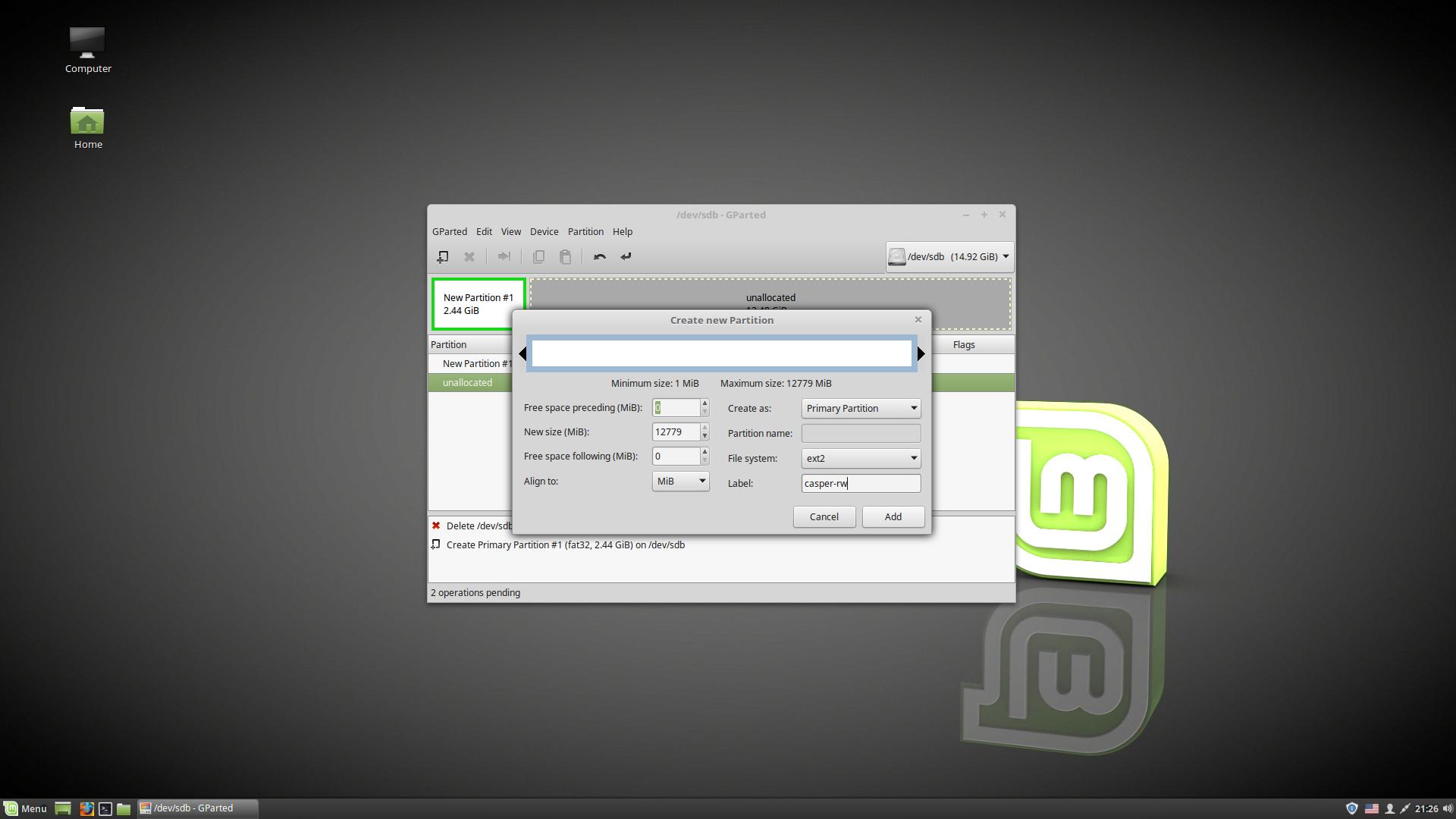Open the Partition menu
Screen dimensions: 1456x819
click(585, 232)
